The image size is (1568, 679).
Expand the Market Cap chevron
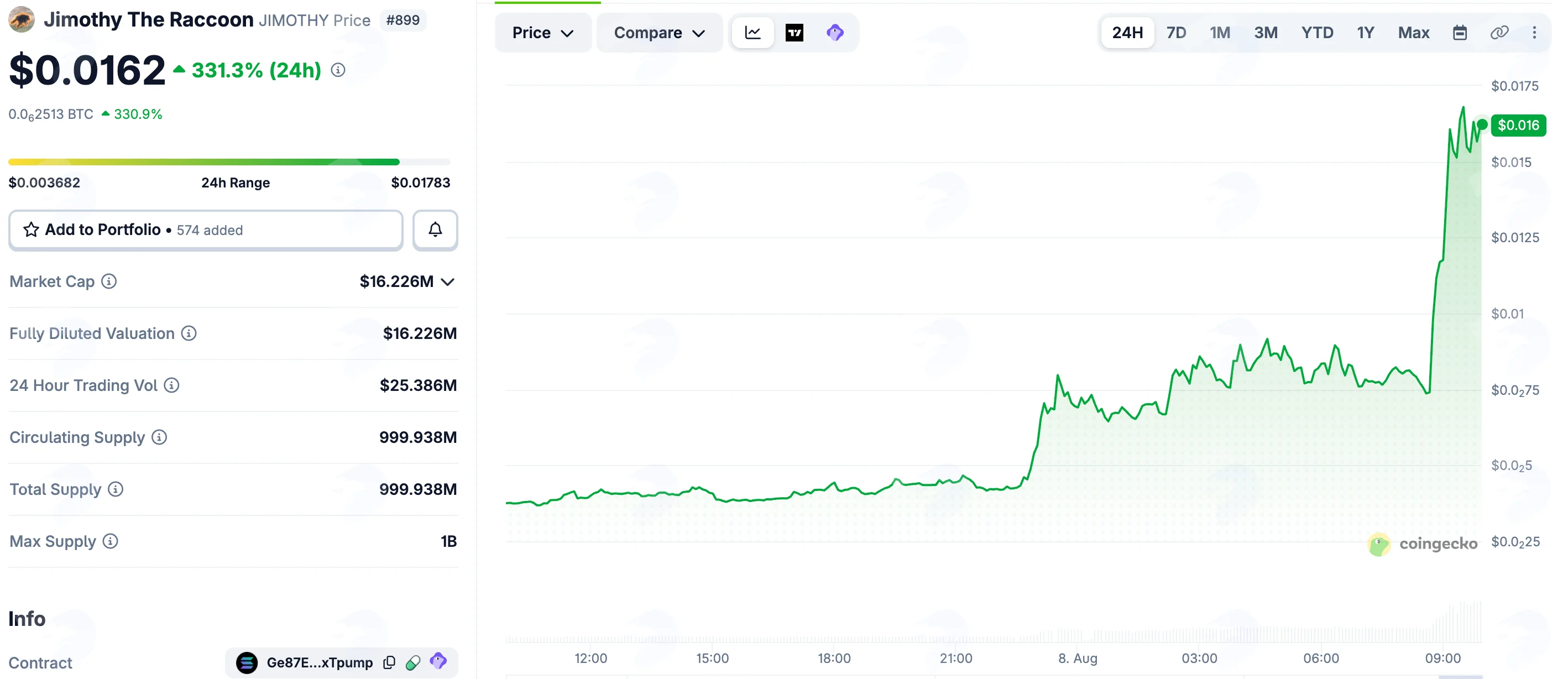click(447, 282)
